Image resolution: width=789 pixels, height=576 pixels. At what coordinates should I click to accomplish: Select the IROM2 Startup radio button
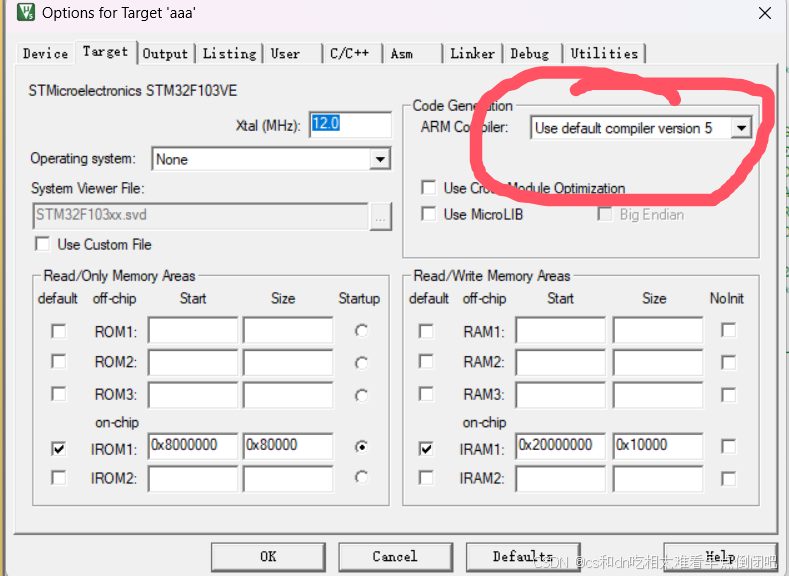pos(361,476)
